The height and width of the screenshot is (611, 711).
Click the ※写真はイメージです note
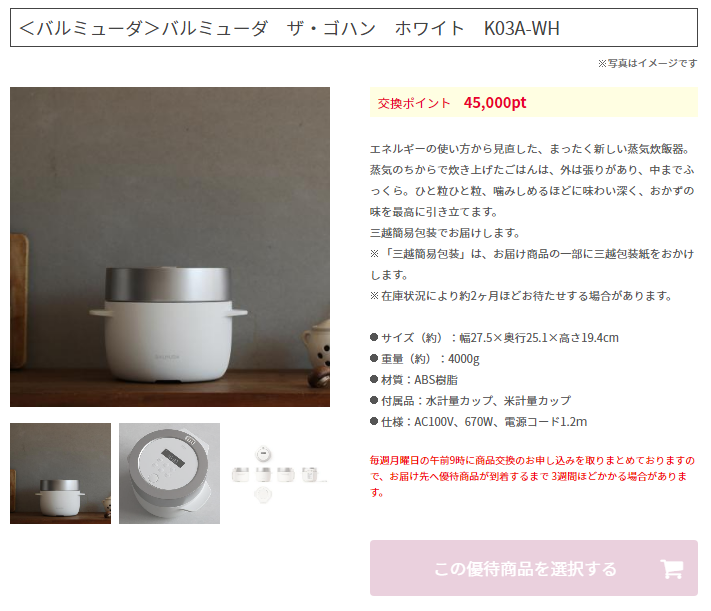coord(647,64)
